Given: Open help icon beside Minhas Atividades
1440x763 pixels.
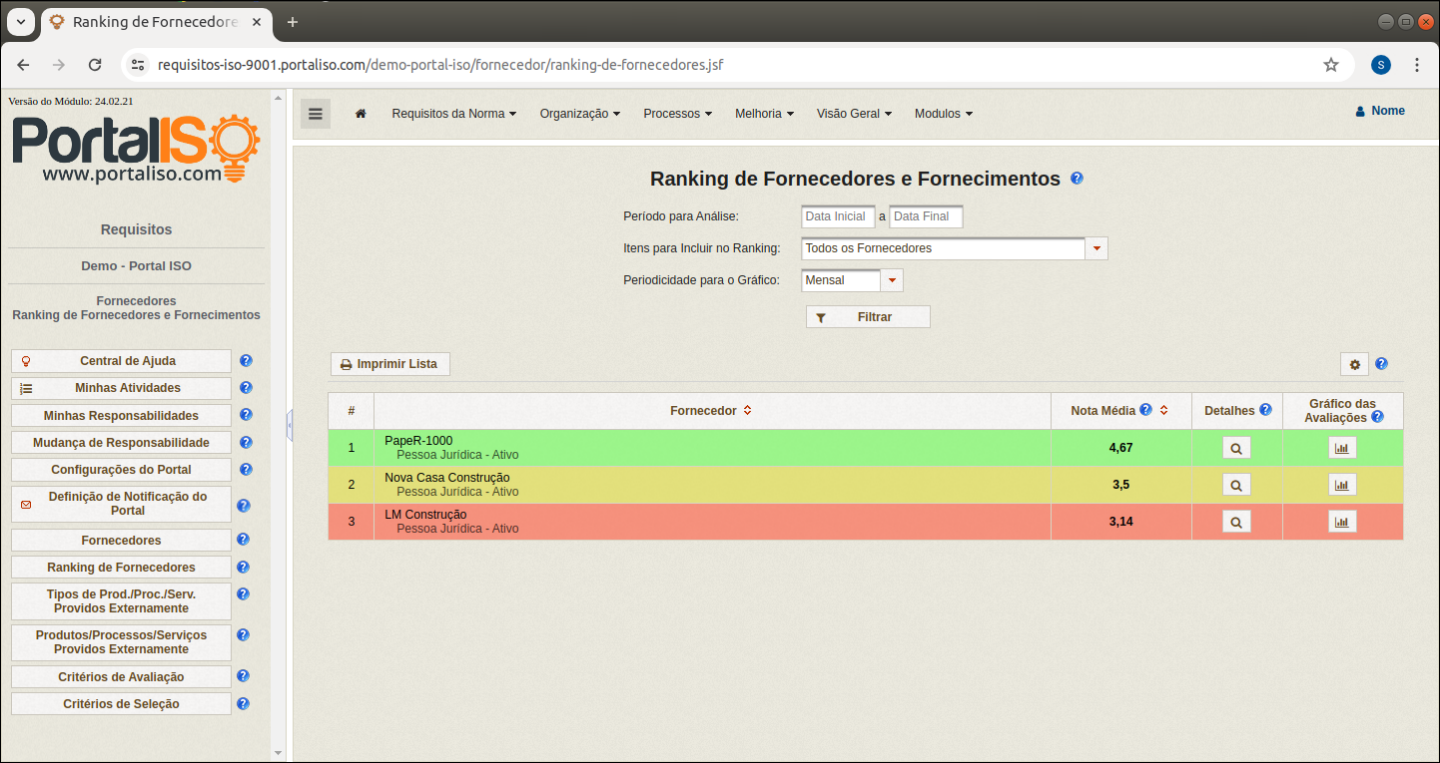Looking at the screenshot, I should tap(246, 388).
